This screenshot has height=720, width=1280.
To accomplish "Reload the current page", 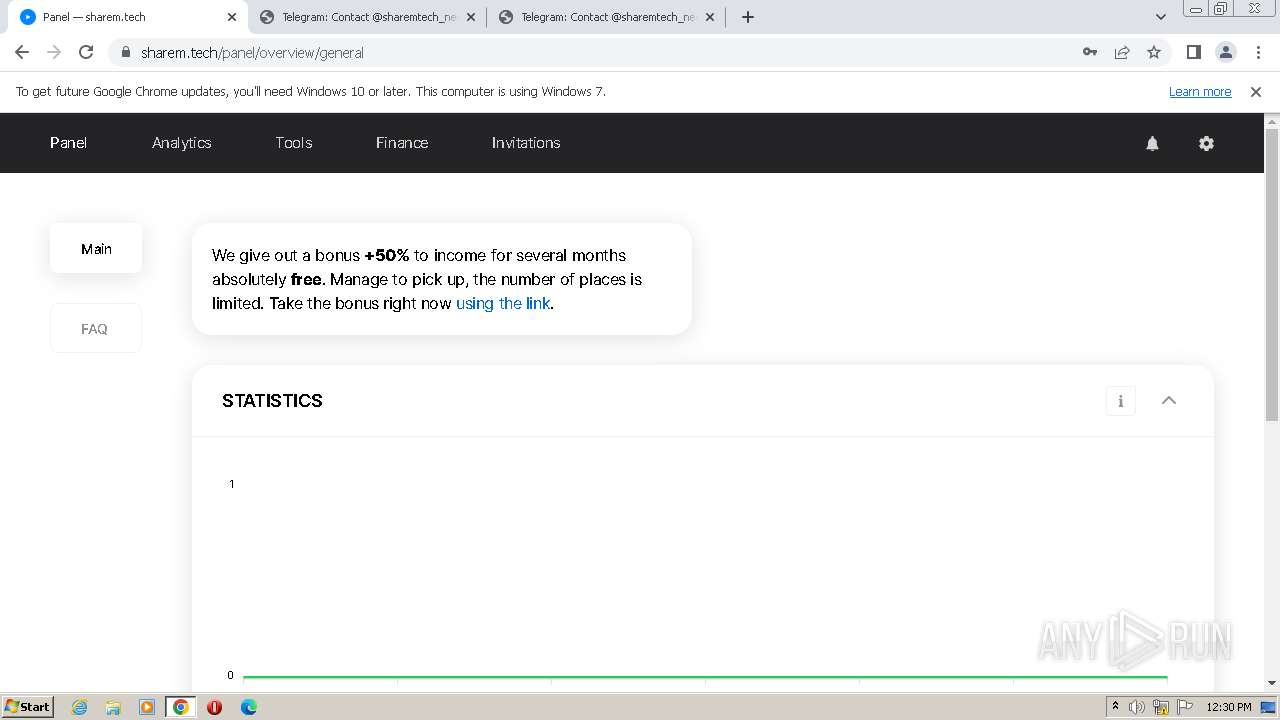I will click(x=86, y=52).
